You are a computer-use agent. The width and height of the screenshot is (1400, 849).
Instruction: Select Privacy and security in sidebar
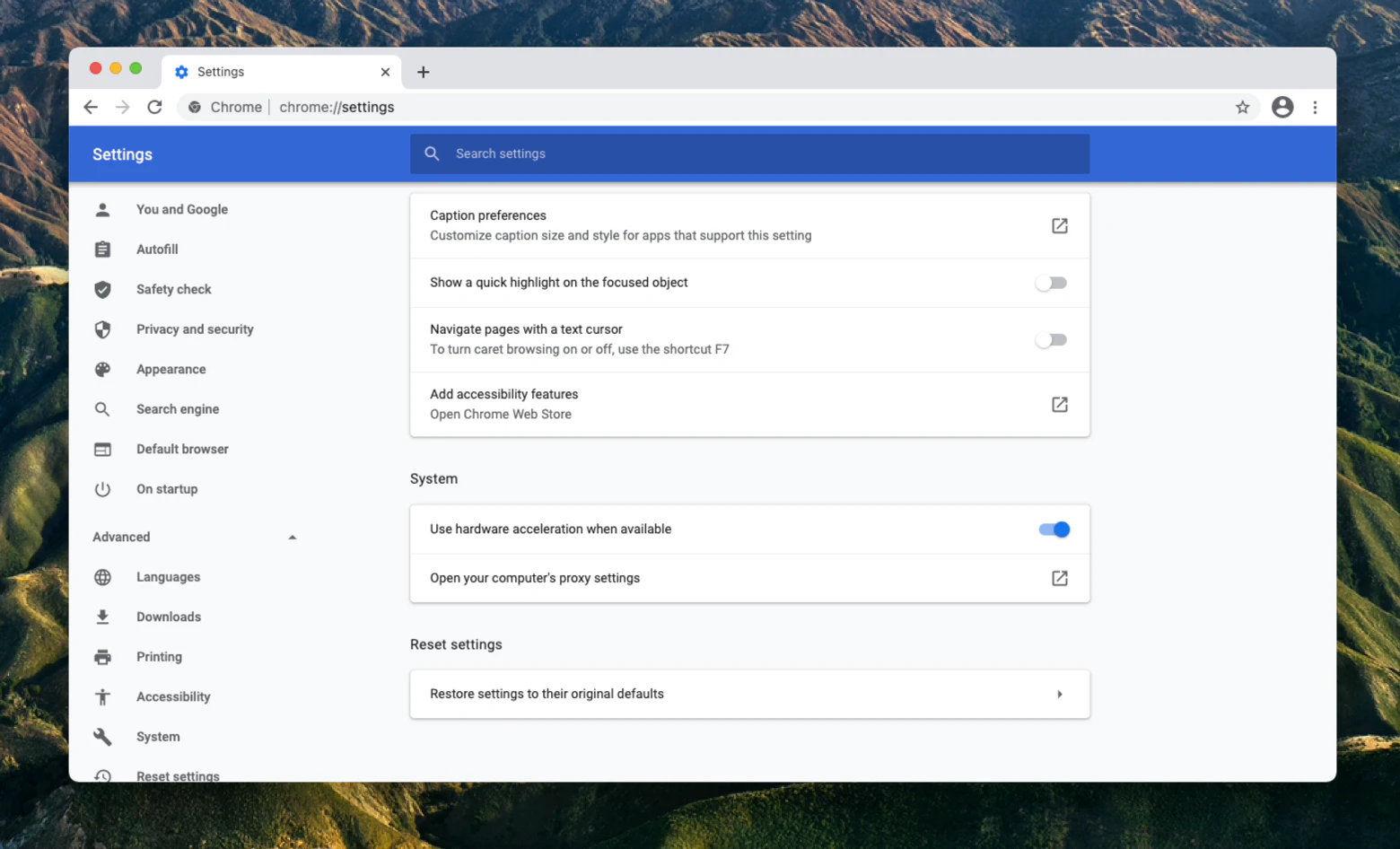click(x=195, y=329)
